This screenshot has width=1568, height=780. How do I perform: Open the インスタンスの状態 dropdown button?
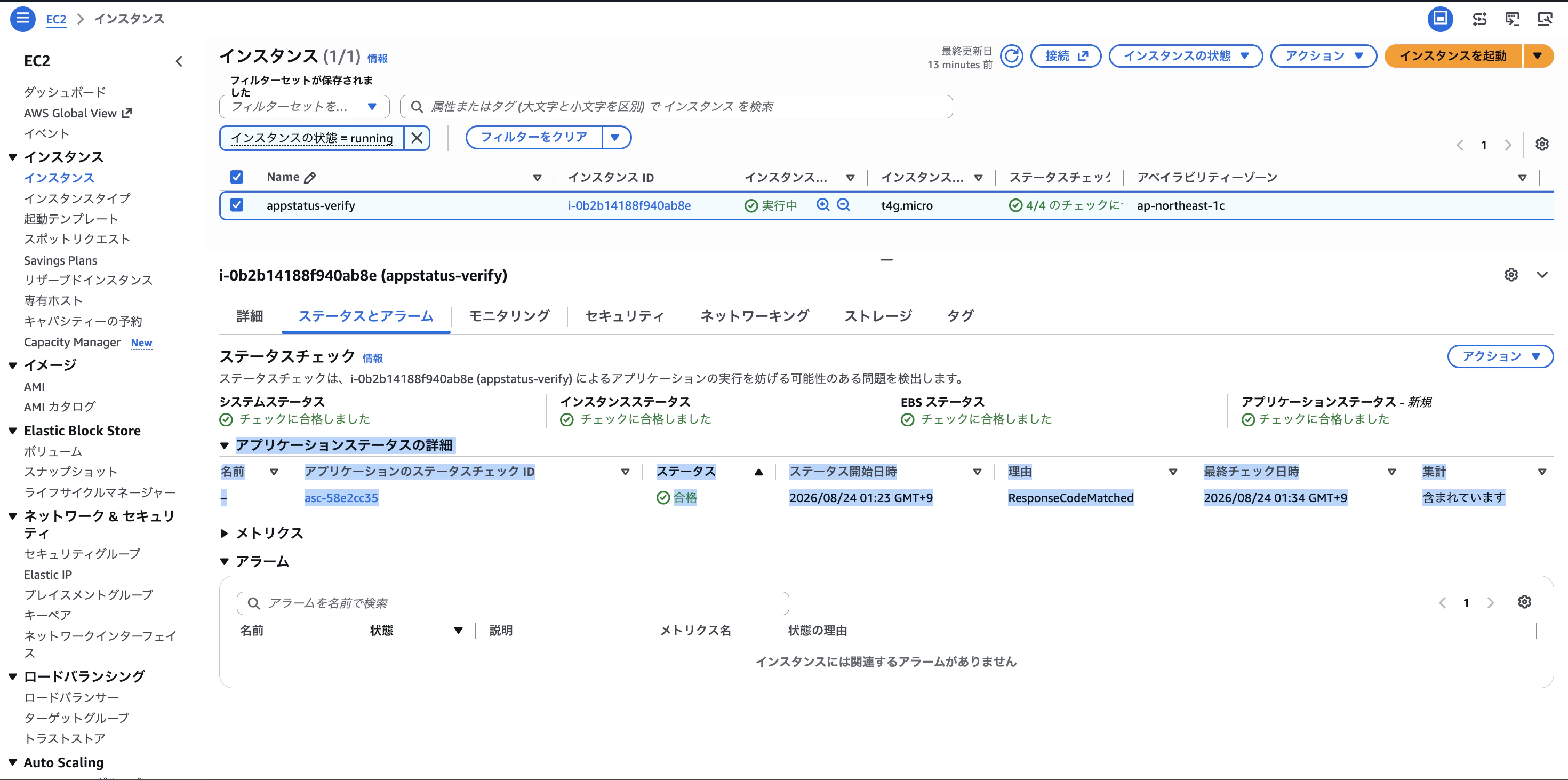[1185, 56]
